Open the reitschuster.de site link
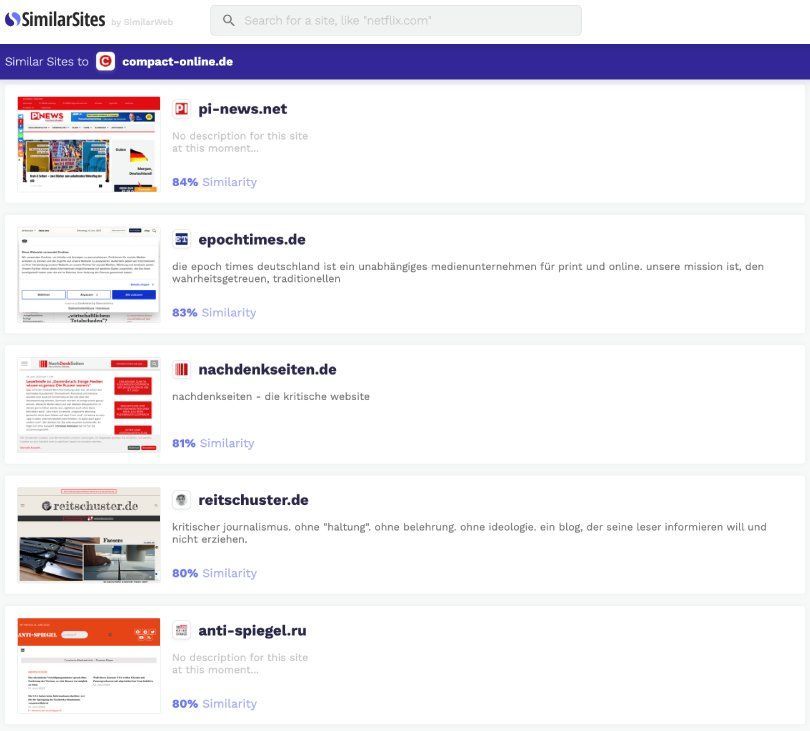Image resolution: width=810 pixels, height=731 pixels. tap(253, 500)
